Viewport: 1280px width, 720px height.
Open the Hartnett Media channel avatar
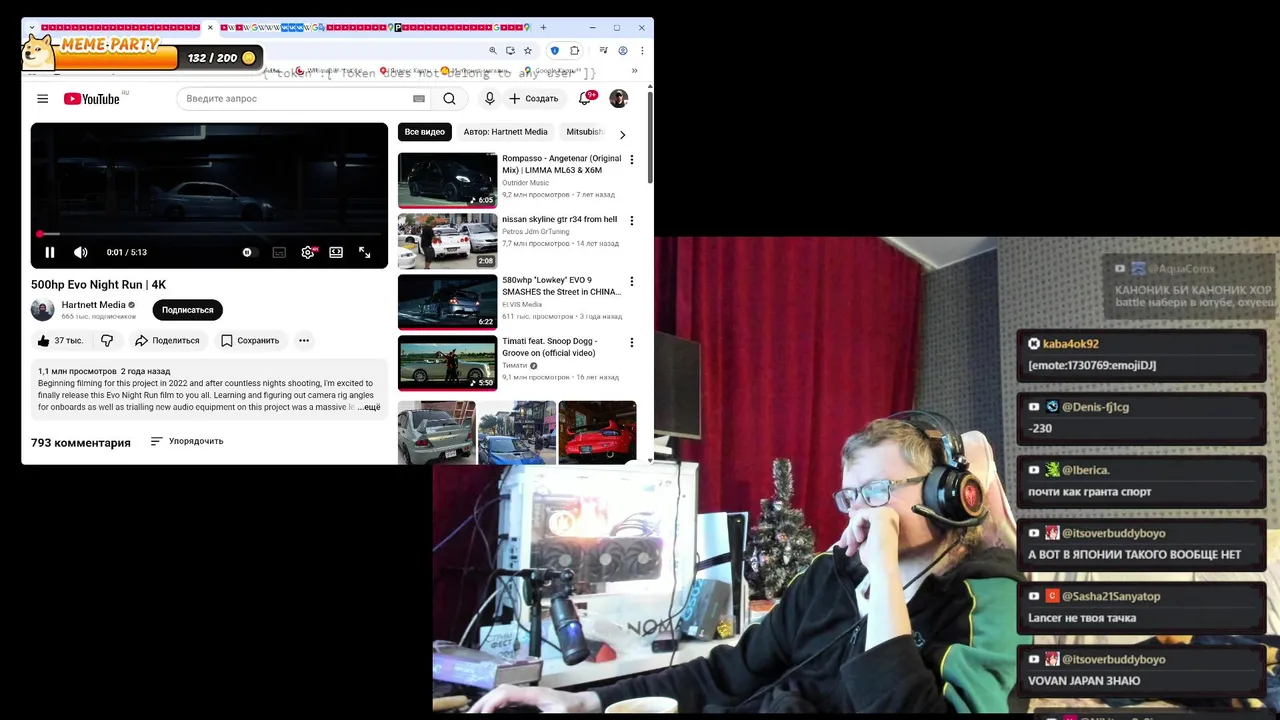point(42,310)
